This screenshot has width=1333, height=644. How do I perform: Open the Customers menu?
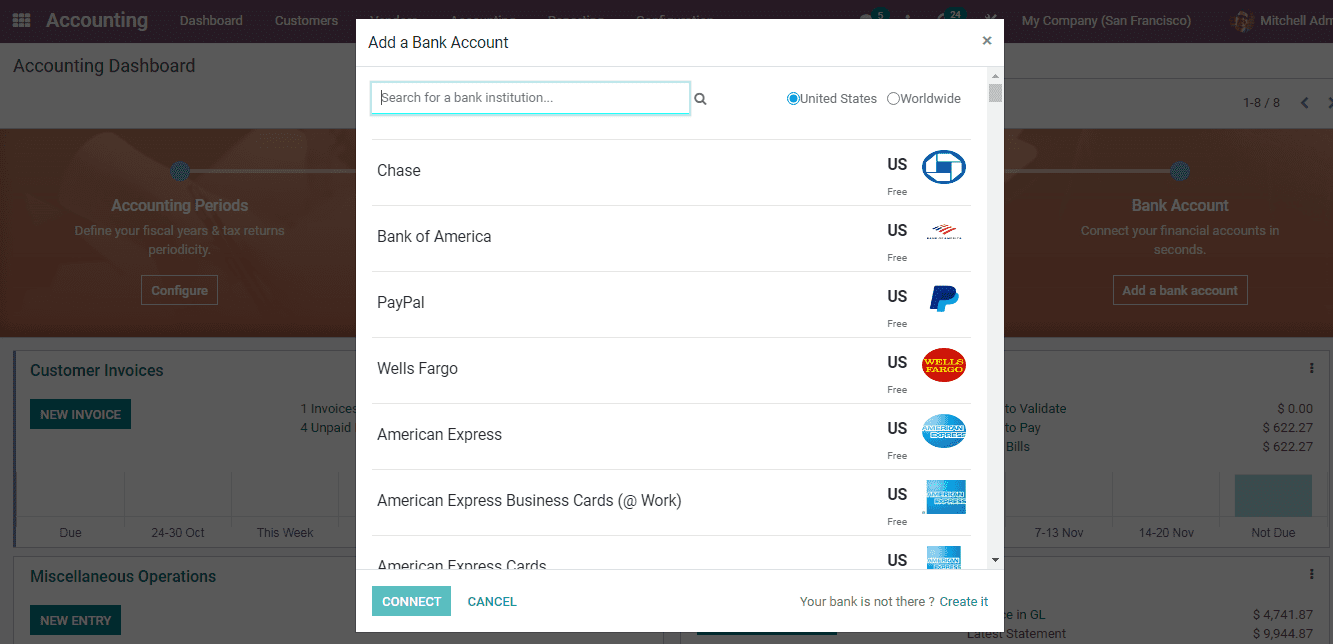point(306,20)
